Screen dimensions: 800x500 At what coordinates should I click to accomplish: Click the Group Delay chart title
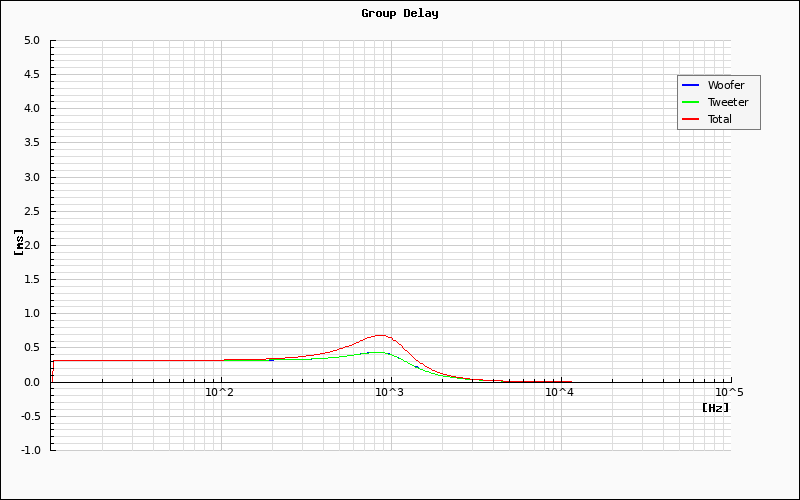(400, 13)
